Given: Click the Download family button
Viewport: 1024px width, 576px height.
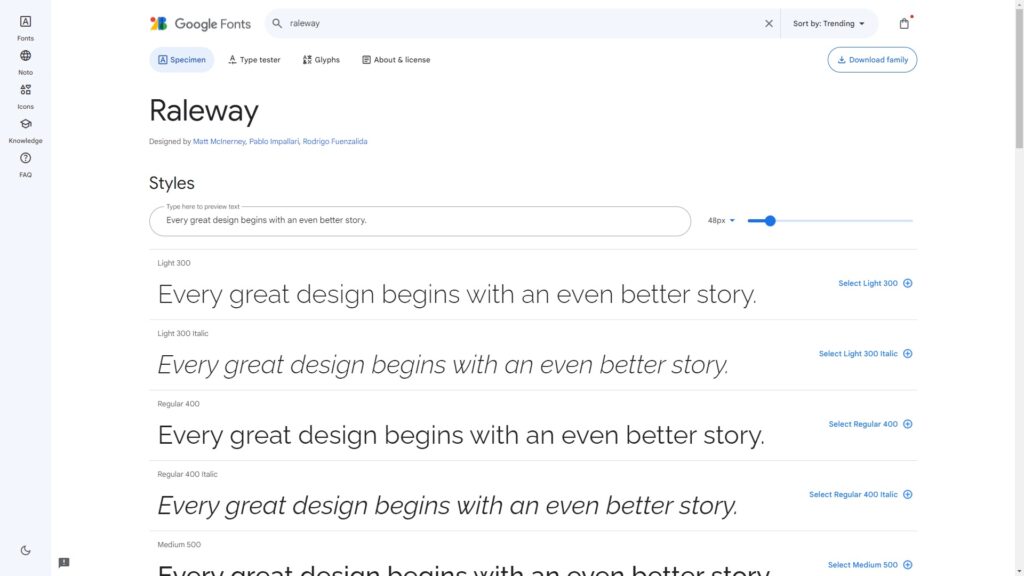Looking at the screenshot, I should (871, 59).
